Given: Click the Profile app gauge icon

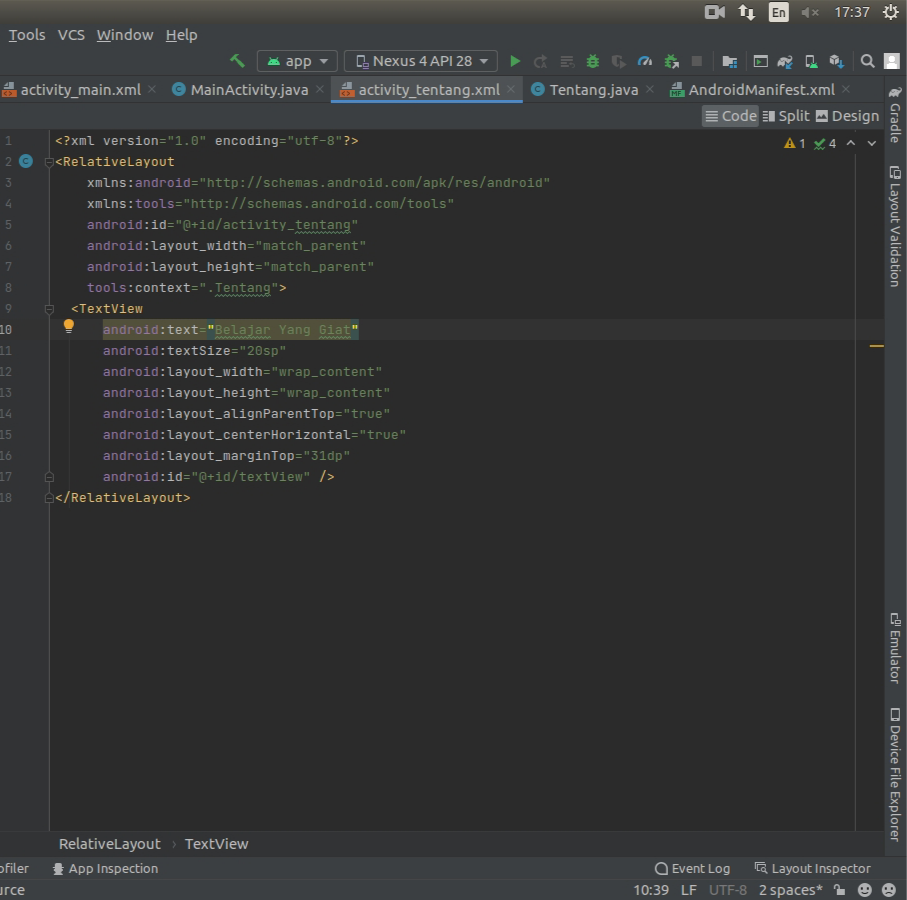Looking at the screenshot, I should [645, 61].
